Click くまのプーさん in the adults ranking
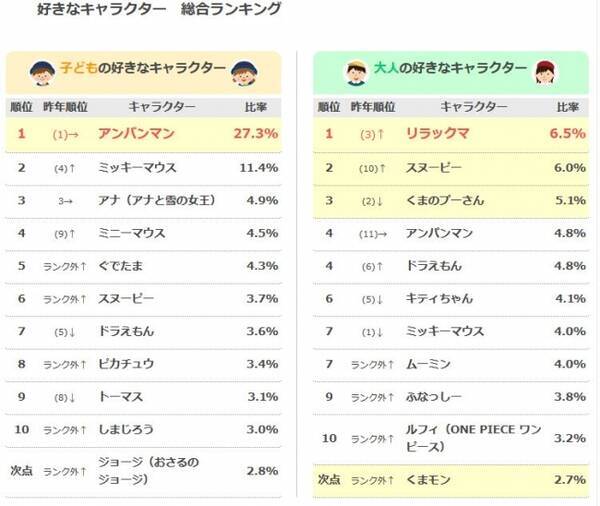This screenshot has height=506, width=600. 445,200
